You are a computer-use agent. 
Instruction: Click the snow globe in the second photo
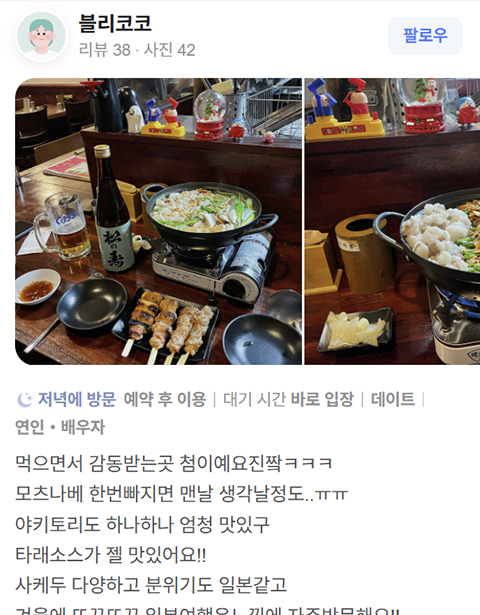[x=424, y=105]
